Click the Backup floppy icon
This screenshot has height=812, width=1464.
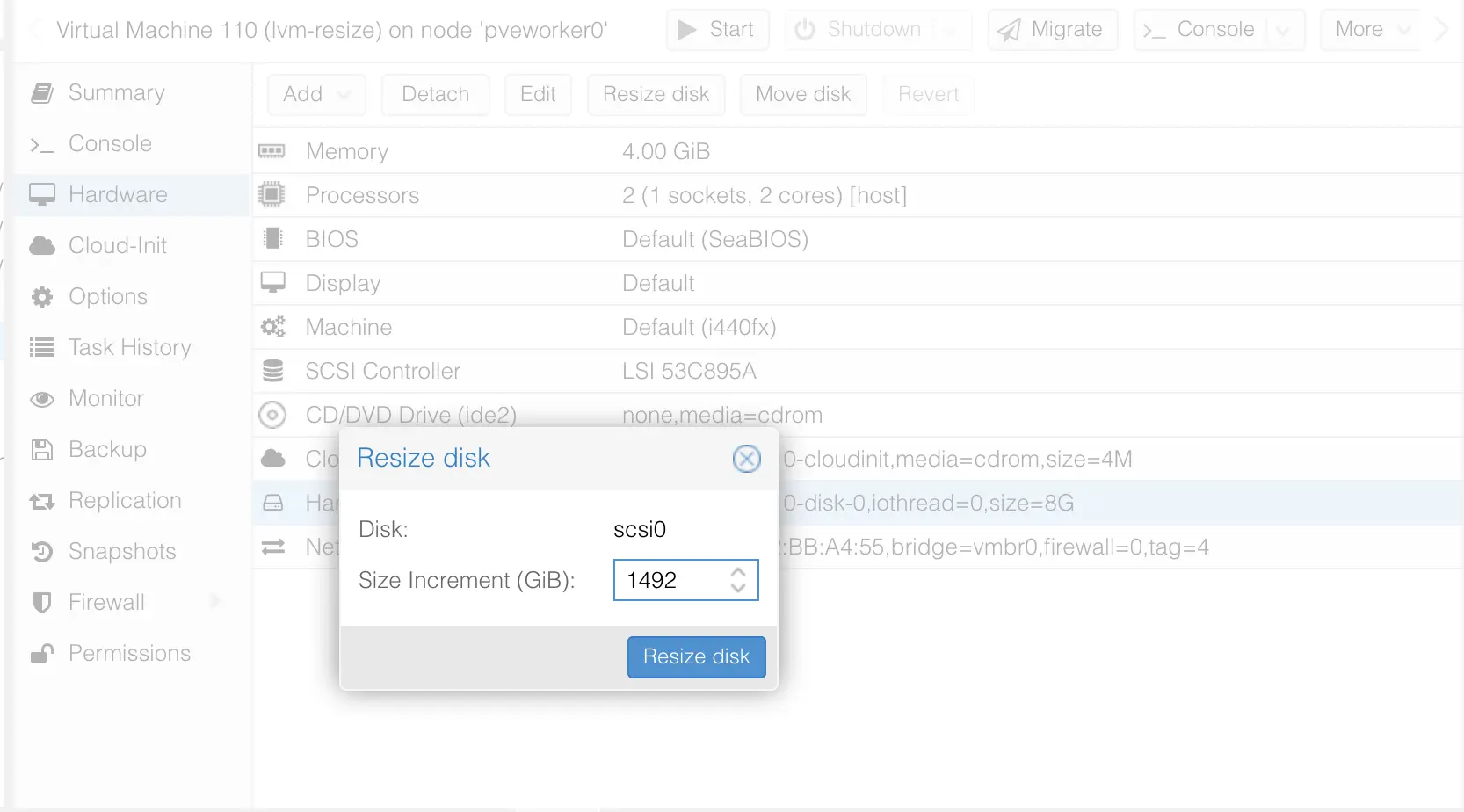[42, 450]
